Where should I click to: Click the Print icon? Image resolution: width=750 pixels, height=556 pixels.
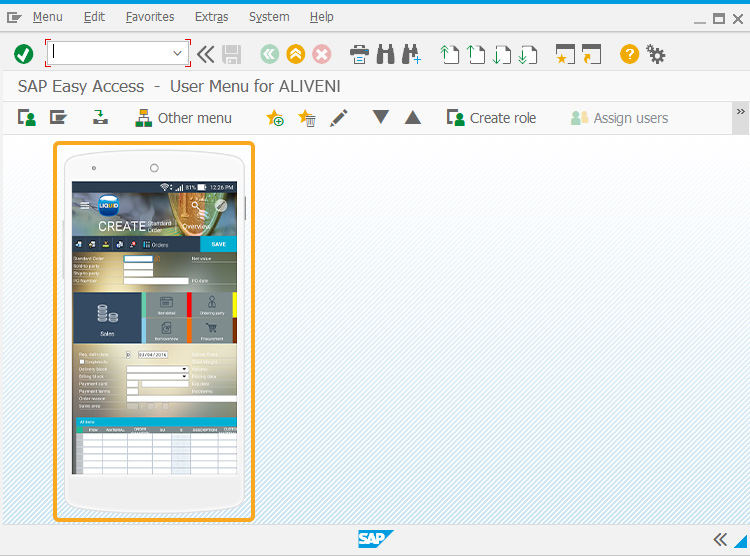pyautogui.click(x=359, y=54)
